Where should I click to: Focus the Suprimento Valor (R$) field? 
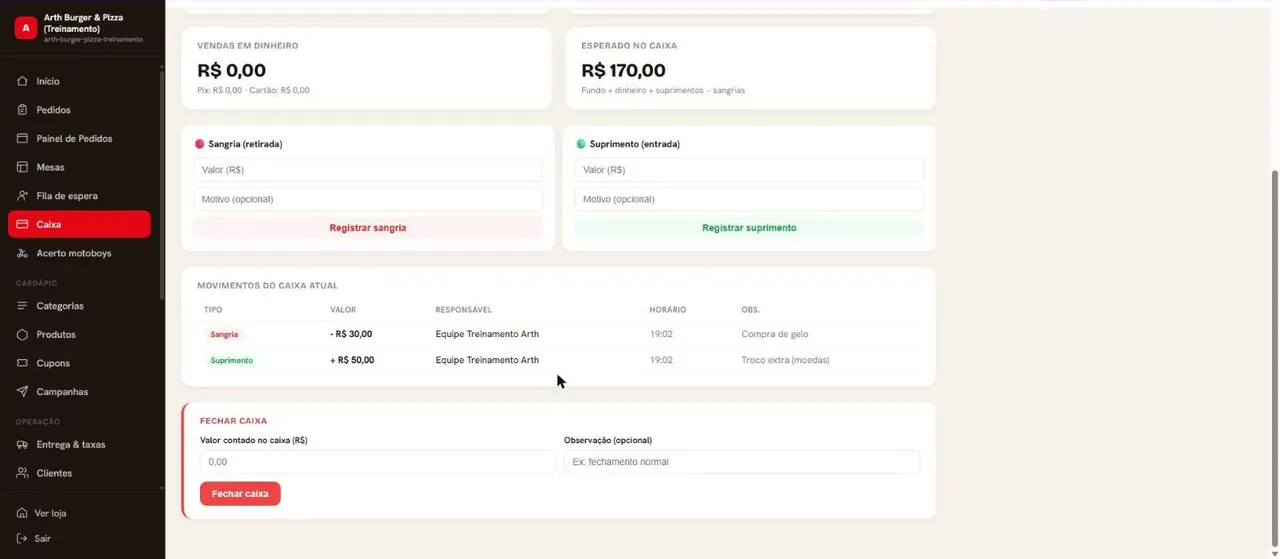pos(749,170)
